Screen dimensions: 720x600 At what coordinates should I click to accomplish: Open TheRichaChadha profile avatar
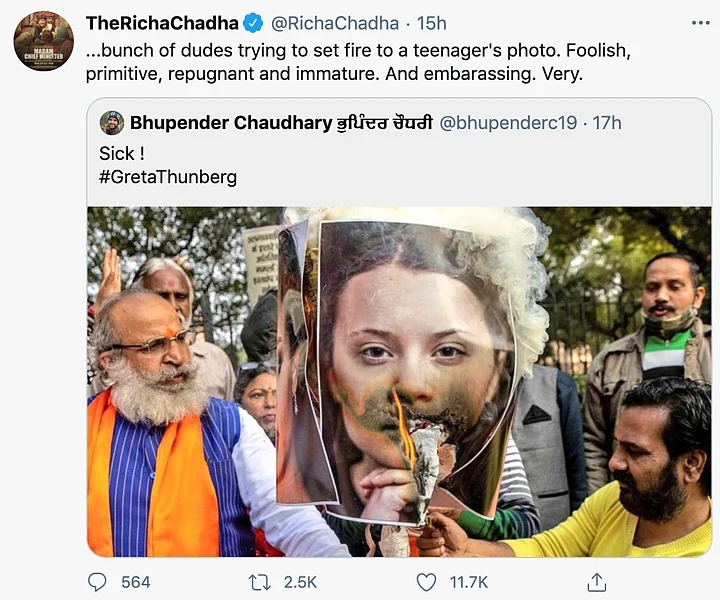(44, 41)
